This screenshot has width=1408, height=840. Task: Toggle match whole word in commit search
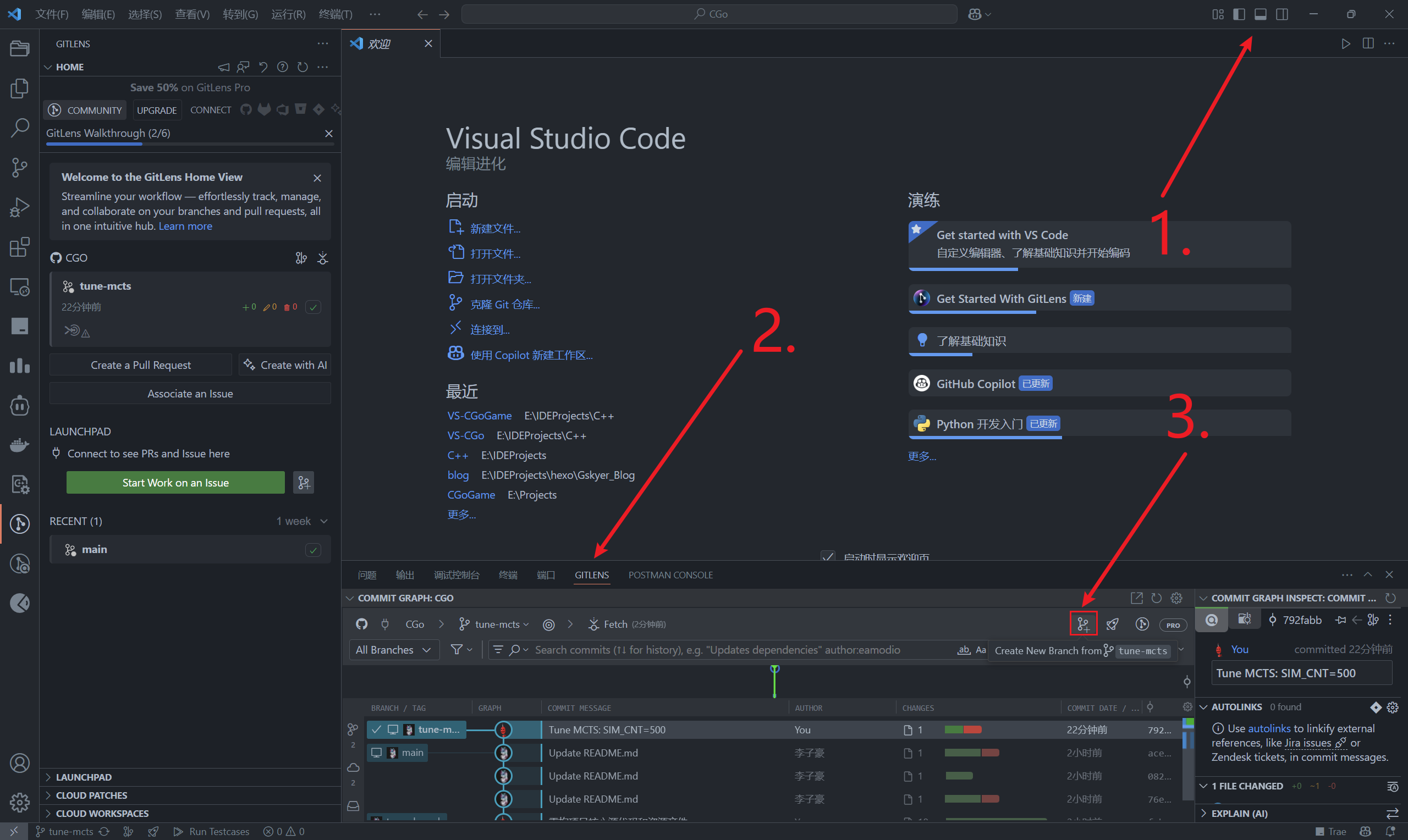[963, 650]
